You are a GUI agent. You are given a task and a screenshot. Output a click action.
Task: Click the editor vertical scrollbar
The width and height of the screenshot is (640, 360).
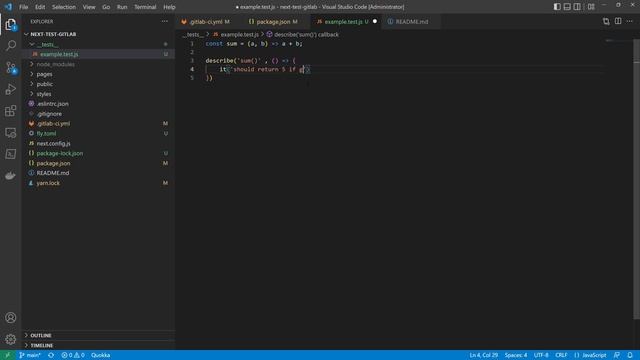point(637,180)
